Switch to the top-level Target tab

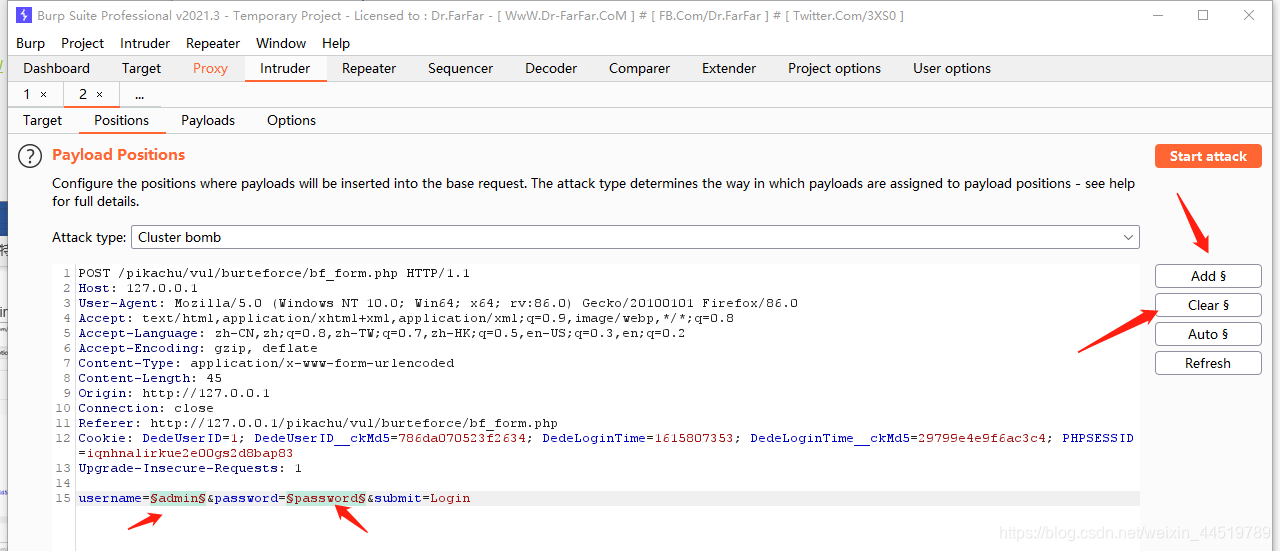point(141,68)
